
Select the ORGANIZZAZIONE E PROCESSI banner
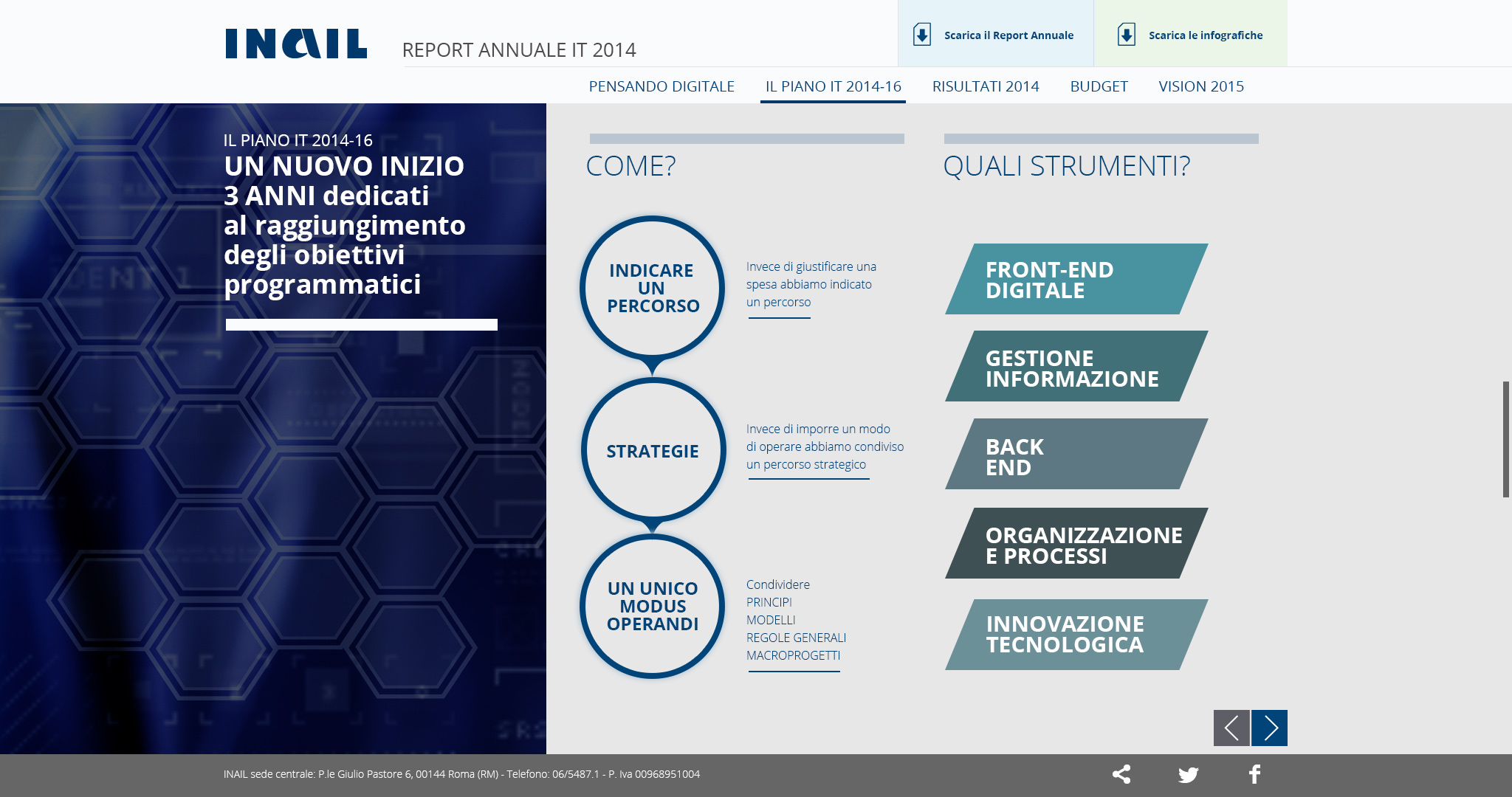pyautogui.click(x=1076, y=543)
